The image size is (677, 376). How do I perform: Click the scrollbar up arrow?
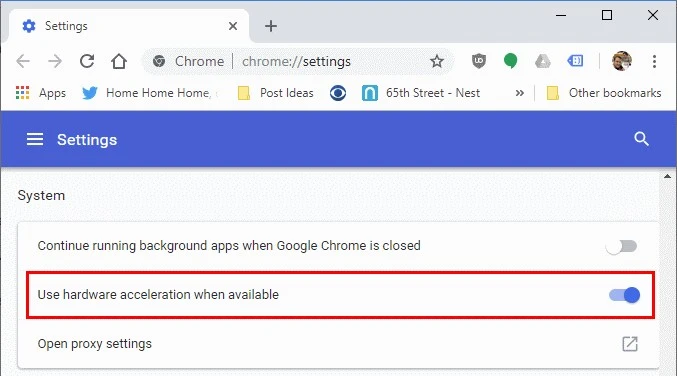coord(668,176)
